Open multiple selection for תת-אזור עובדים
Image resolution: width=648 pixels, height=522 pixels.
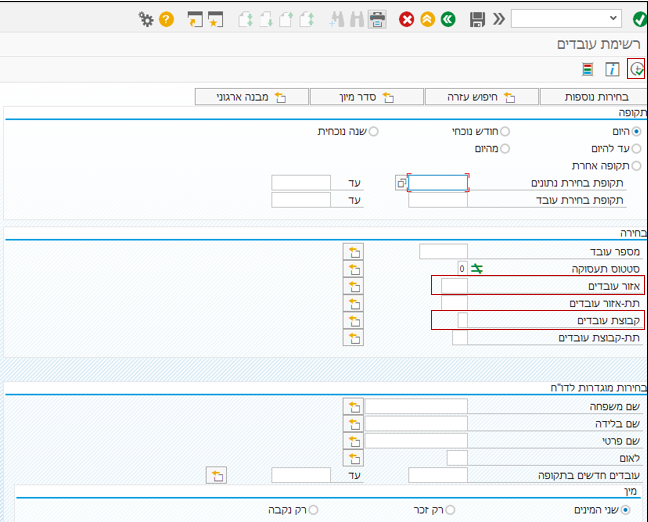(353, 303)
